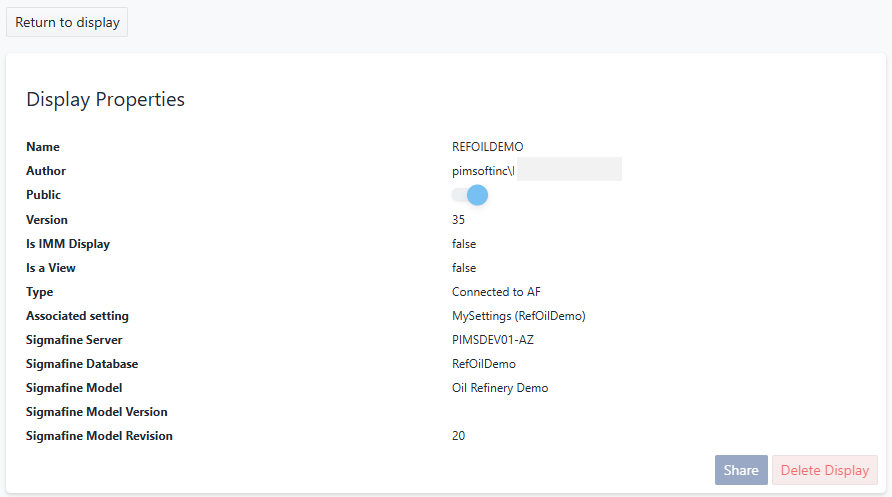The image size is (892, 497).
Task: Select the Oil Refinery Demo model value
Action: pos(500,388)
